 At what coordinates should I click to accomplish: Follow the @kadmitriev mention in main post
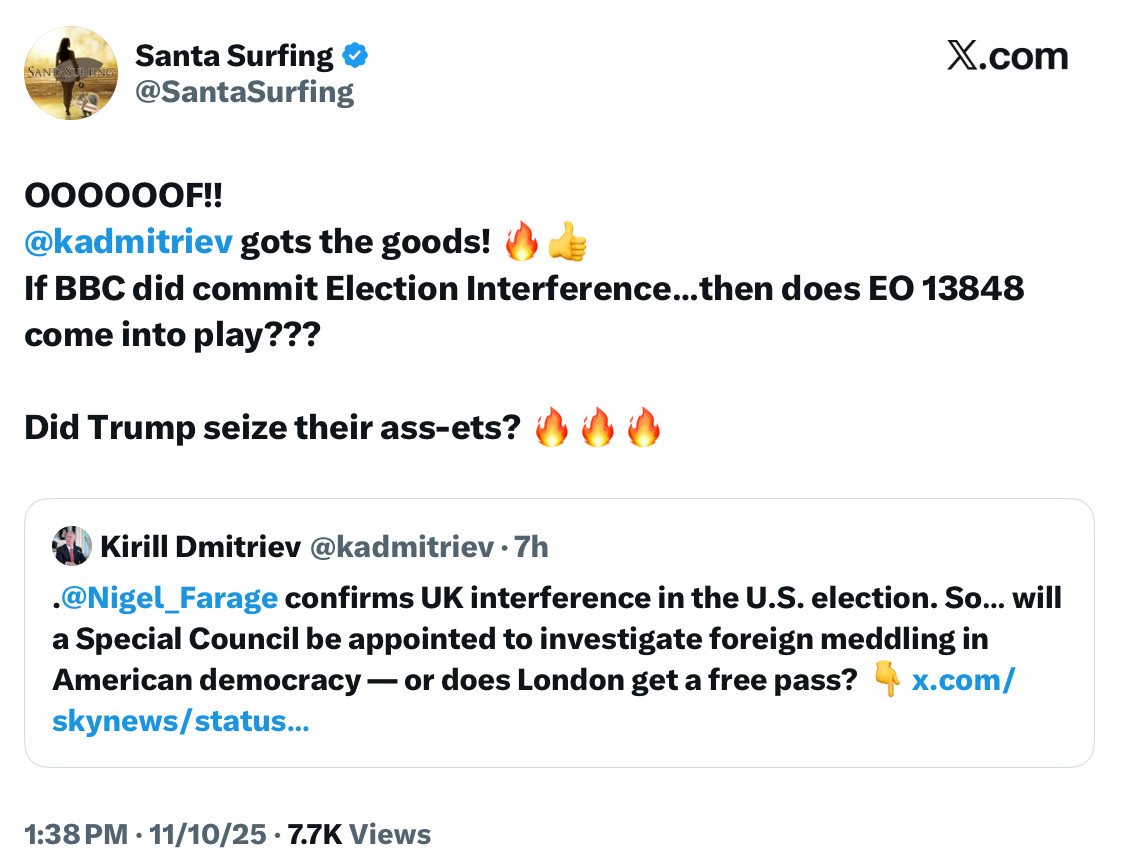tap(127, 242)
